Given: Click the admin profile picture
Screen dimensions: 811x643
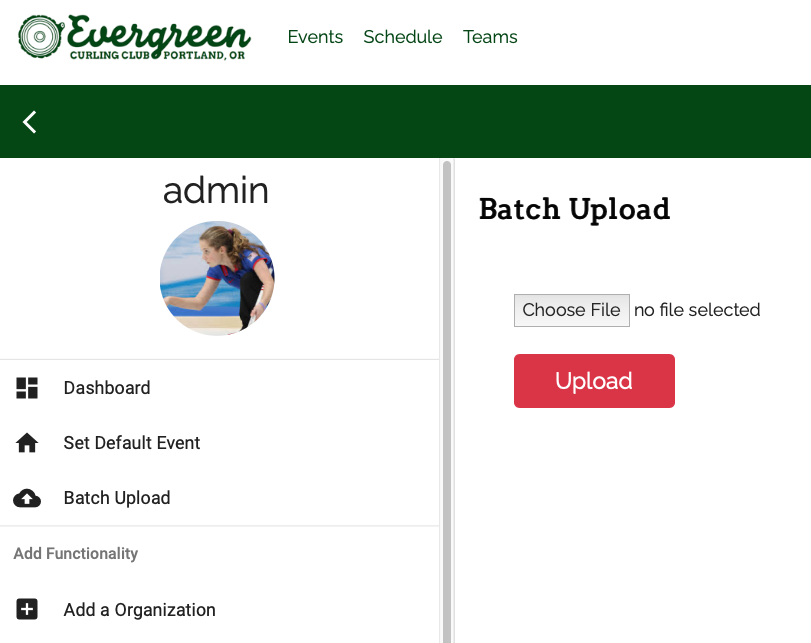Looking at the screenshot, I should pyautogui.click(x=216, y=278).
